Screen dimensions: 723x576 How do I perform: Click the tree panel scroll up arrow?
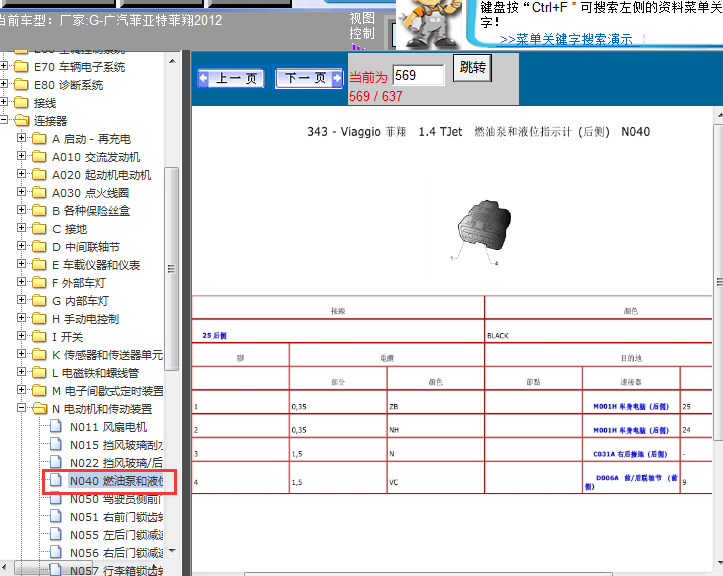[x=172, y=61]
